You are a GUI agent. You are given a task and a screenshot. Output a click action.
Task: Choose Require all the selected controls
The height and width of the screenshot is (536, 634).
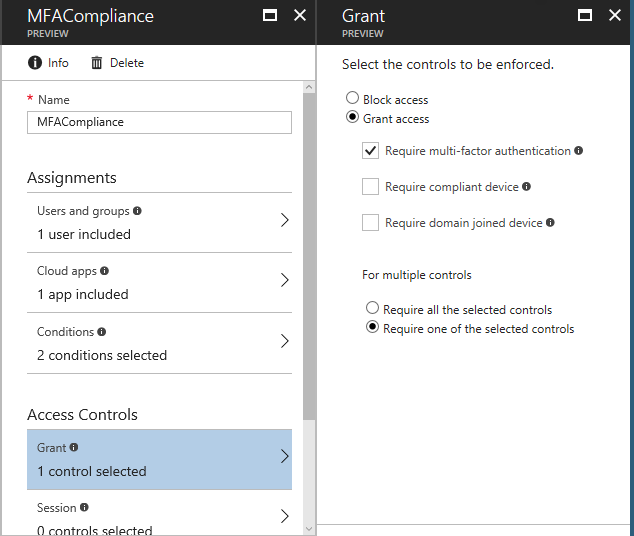(372, 308)
